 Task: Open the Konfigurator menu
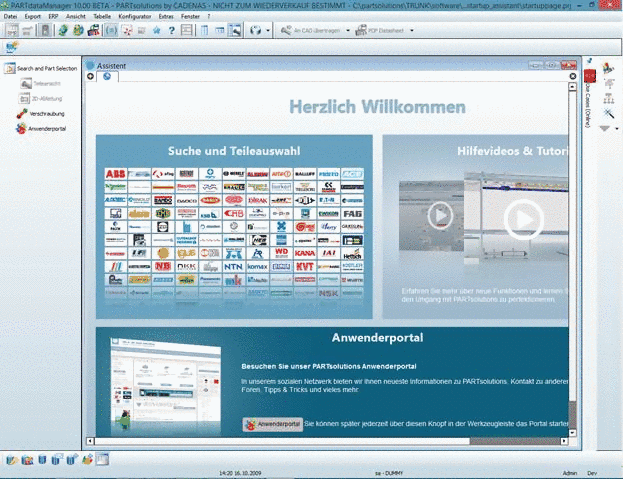(135, 16)
